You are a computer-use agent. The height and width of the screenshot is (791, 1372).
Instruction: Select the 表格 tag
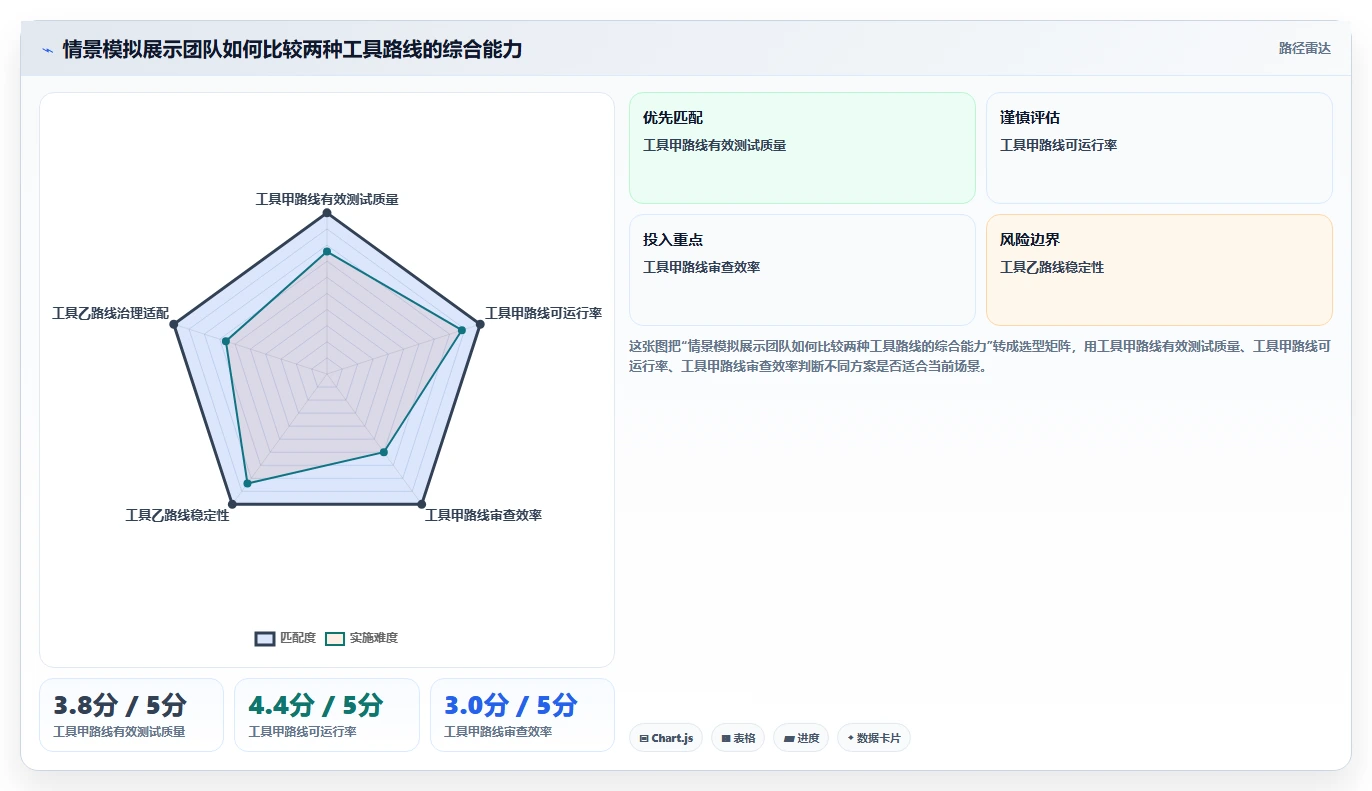tap(738, 739)
